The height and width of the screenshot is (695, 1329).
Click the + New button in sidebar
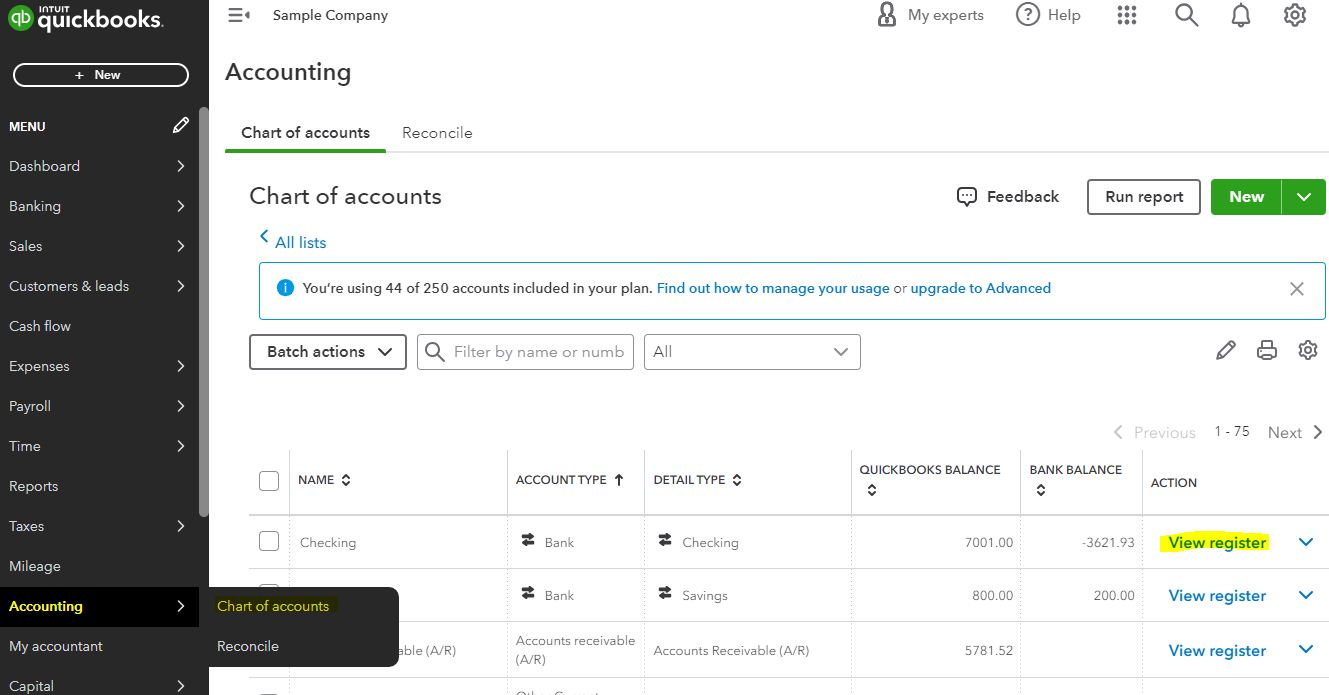(100, 75)
